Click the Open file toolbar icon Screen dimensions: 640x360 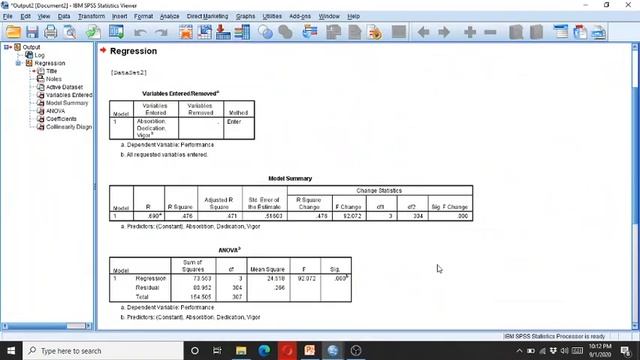coord(13,32)
